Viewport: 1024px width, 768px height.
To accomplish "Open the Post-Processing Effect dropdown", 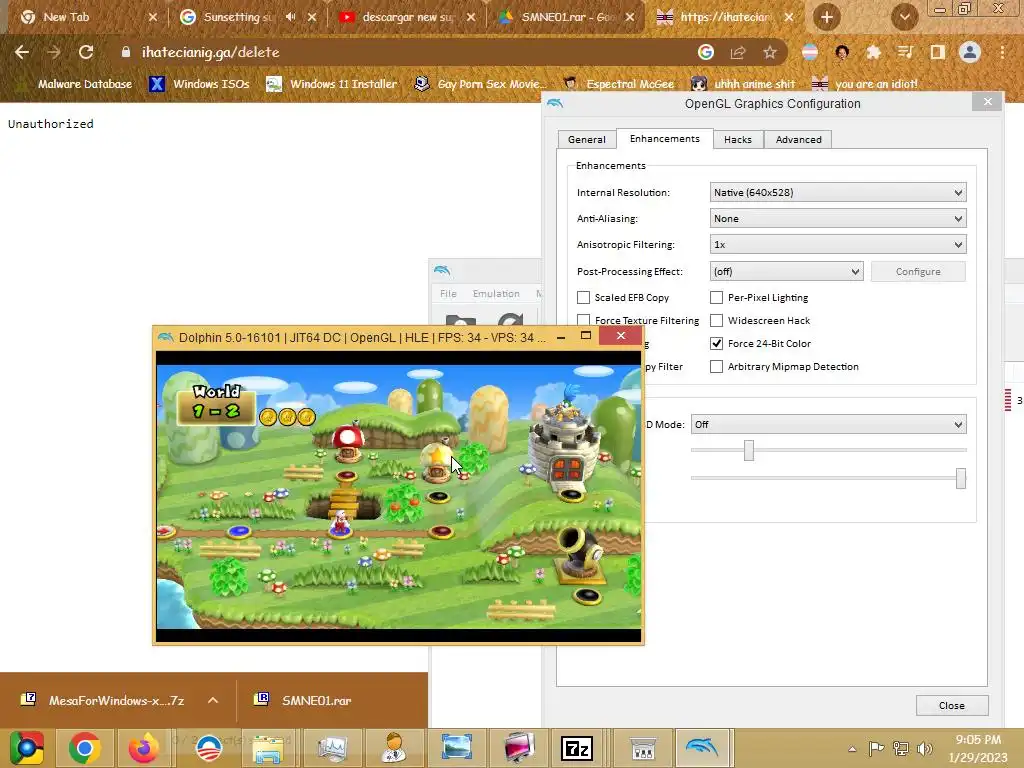I will click(x=786, y=272).
